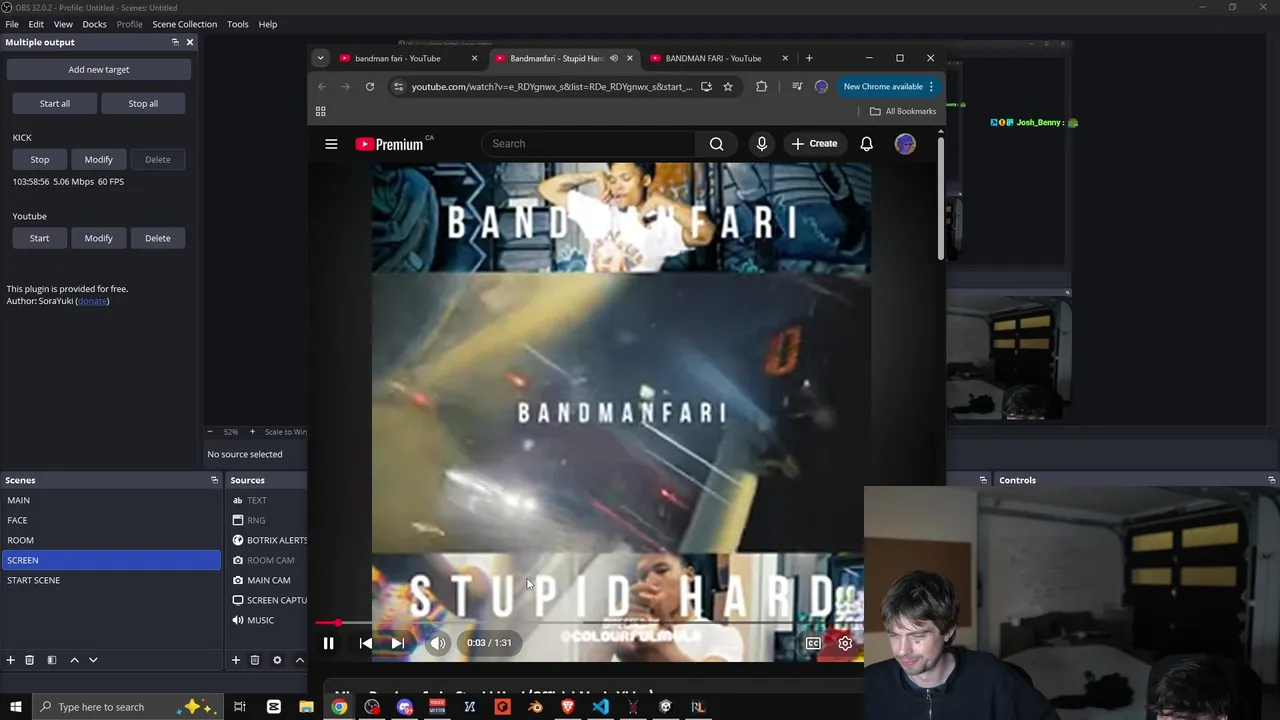Go to YouTube Premium home logo
This screenshot has width=1280, height=720.
390,144
